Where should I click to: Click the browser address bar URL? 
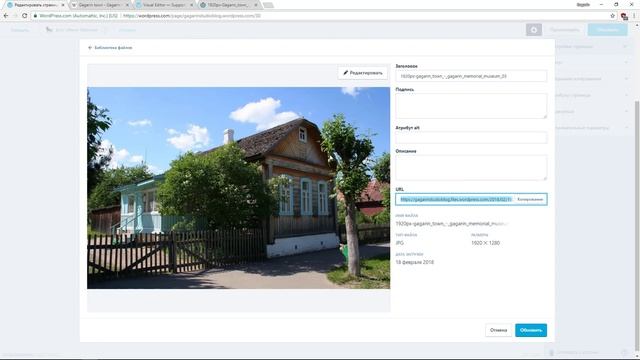pyautogui.click(x=192, y=16)
